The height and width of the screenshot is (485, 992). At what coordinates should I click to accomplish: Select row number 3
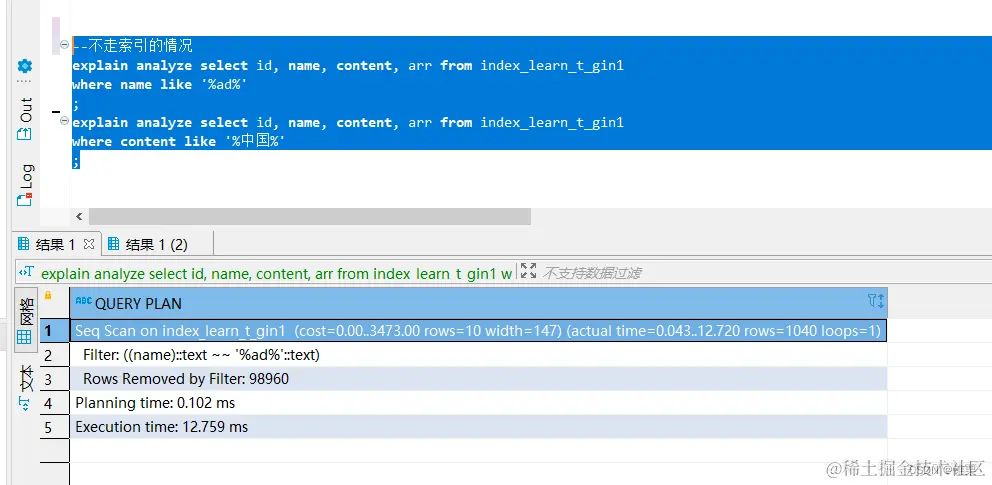[x=55, y=379]
